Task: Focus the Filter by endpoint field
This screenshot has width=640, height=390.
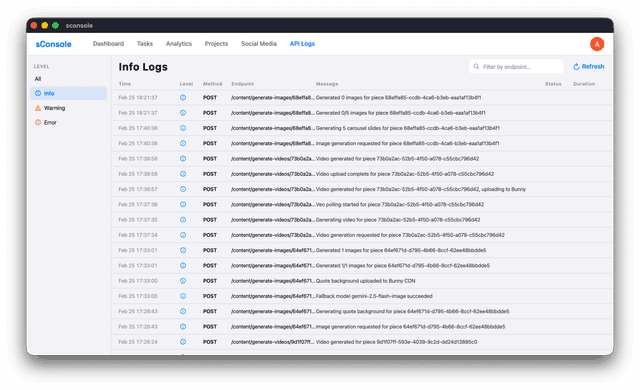Action: (516, 66)
